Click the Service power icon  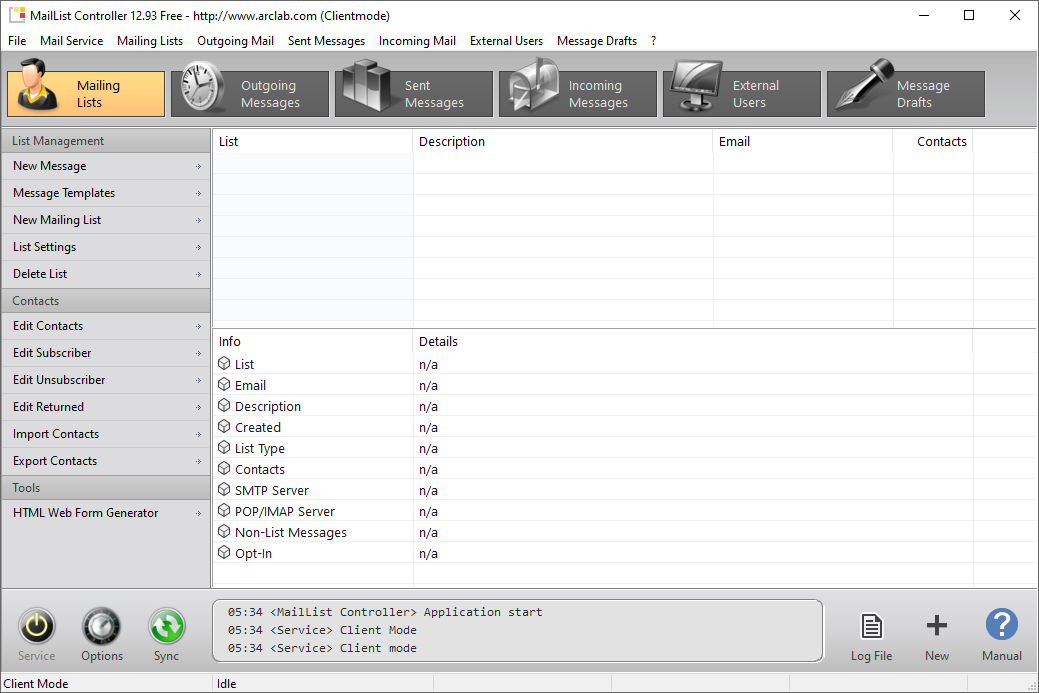(36, 626)
